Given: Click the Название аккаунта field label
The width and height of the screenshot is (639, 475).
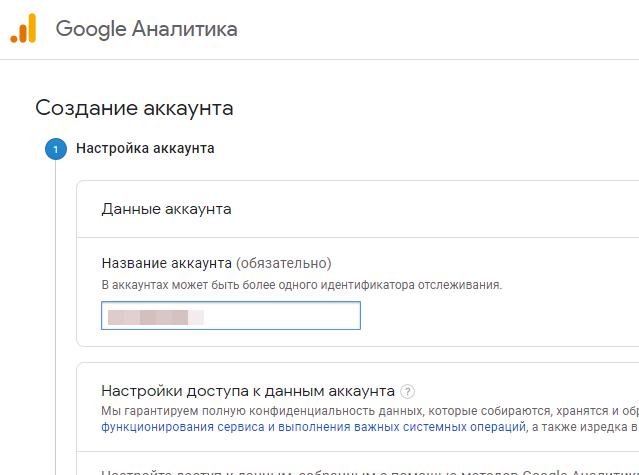Looking at the screenshot, I should point(167,263).
